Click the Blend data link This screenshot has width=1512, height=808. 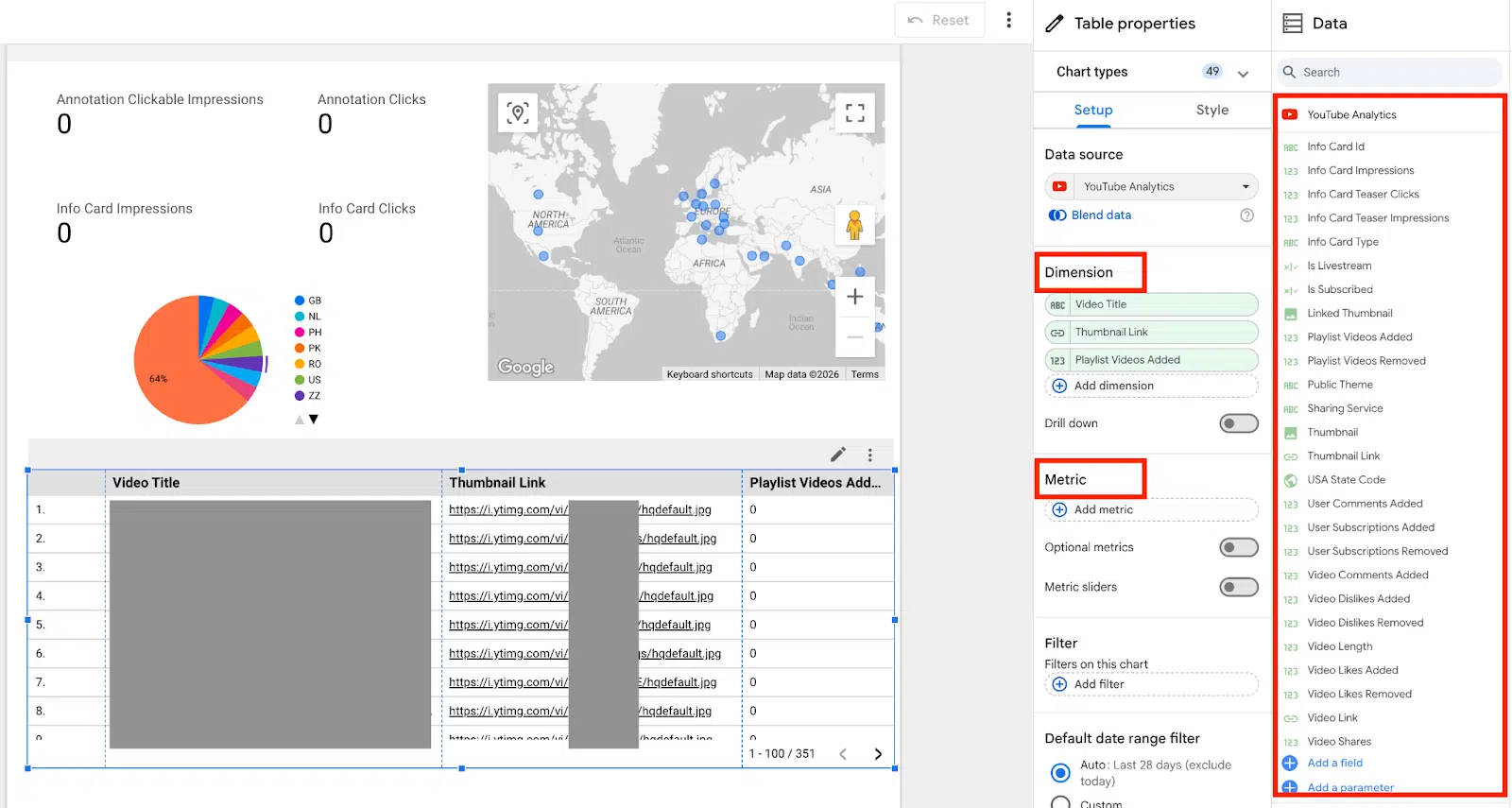1101,215
